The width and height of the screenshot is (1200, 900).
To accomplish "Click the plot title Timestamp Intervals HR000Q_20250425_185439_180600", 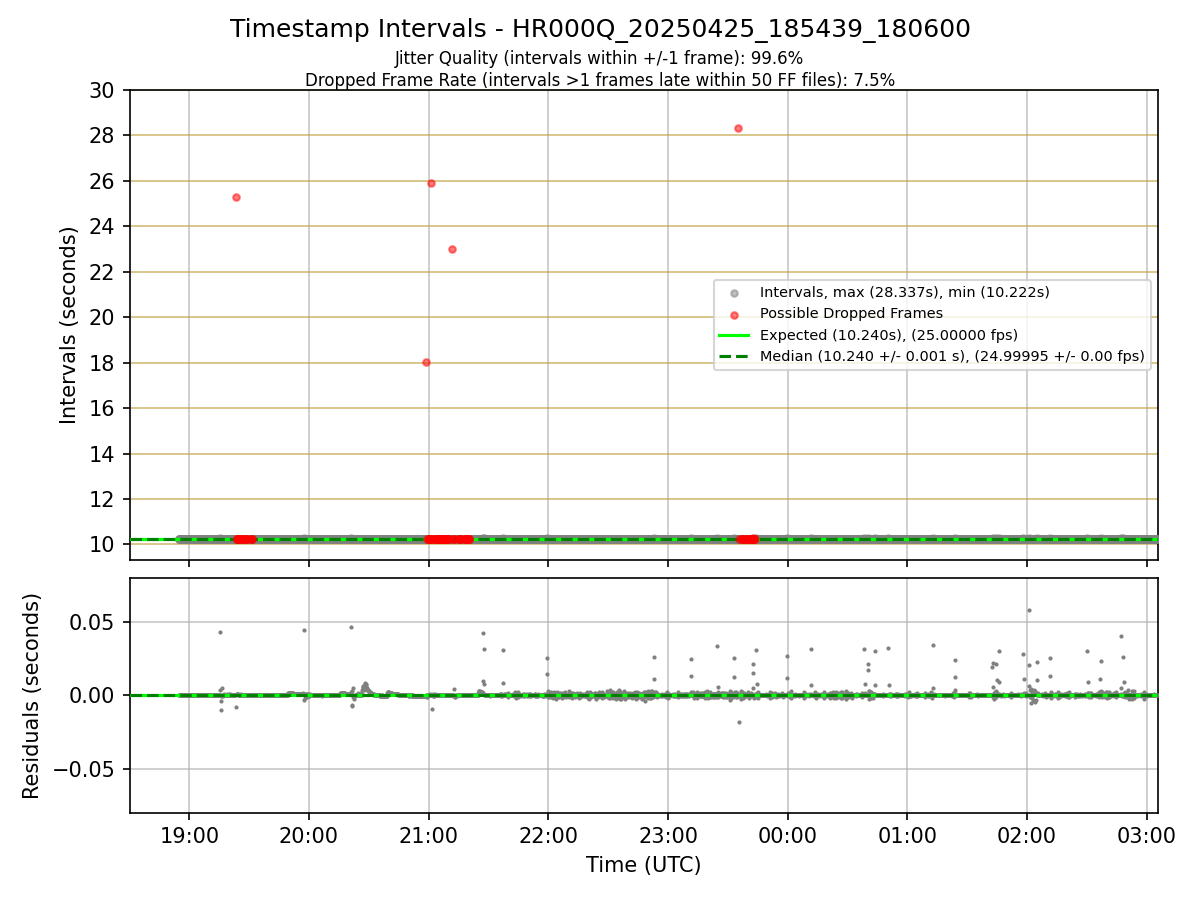I will [x=600, y=29].
